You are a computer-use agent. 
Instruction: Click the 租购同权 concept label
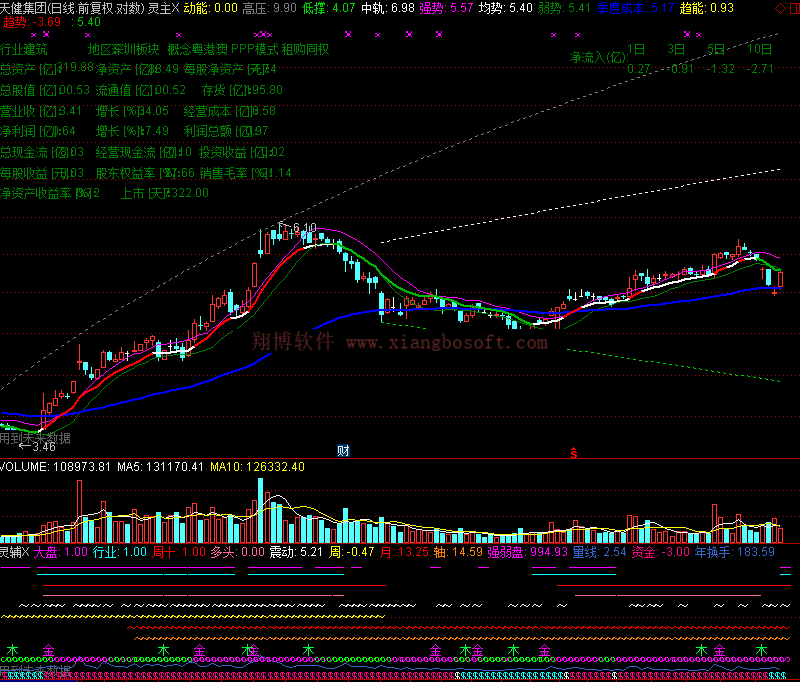(305, 49)
